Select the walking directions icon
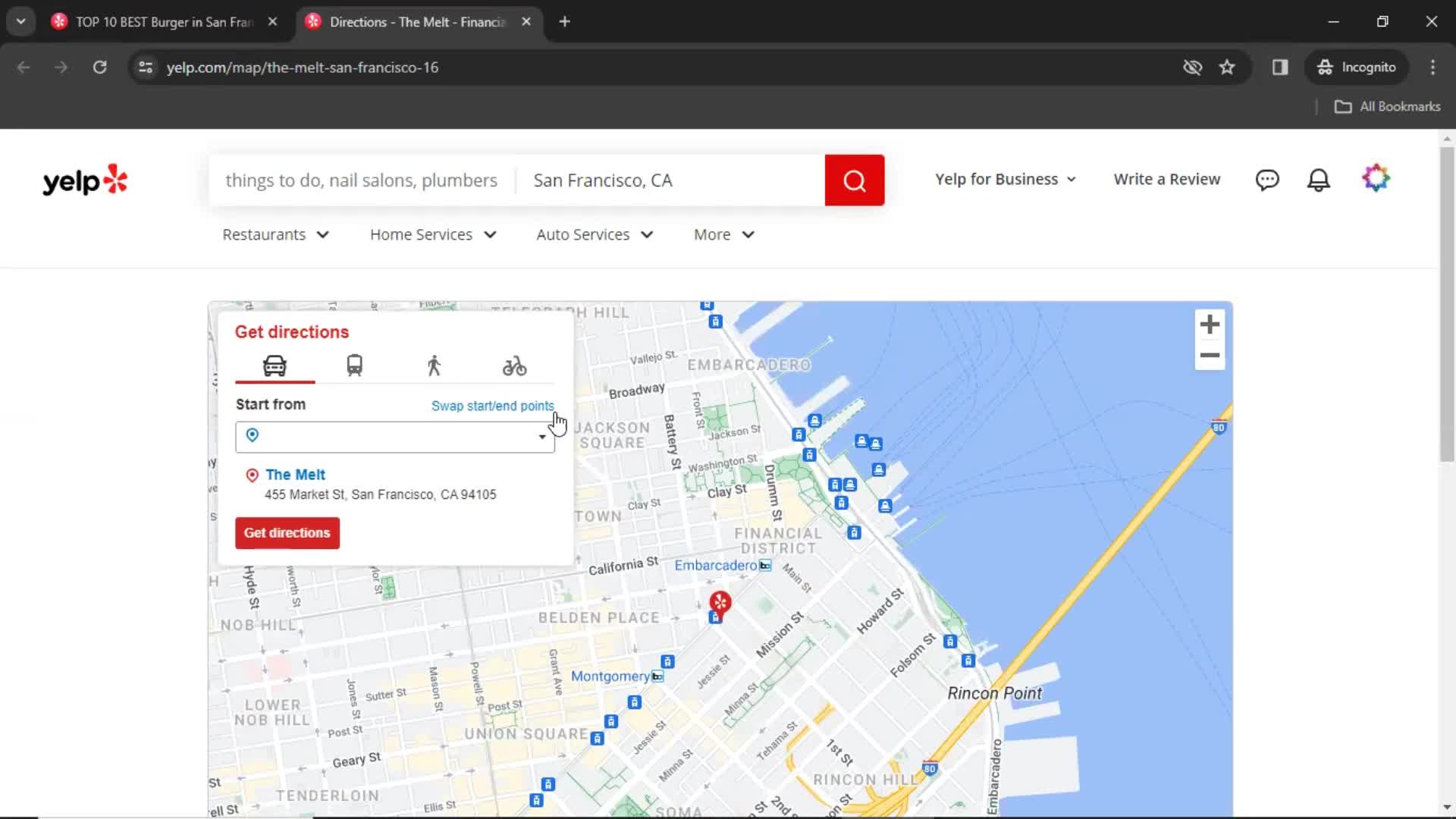Image resolution: width=1456 pixels, height=819 pixels. [434, 366]
